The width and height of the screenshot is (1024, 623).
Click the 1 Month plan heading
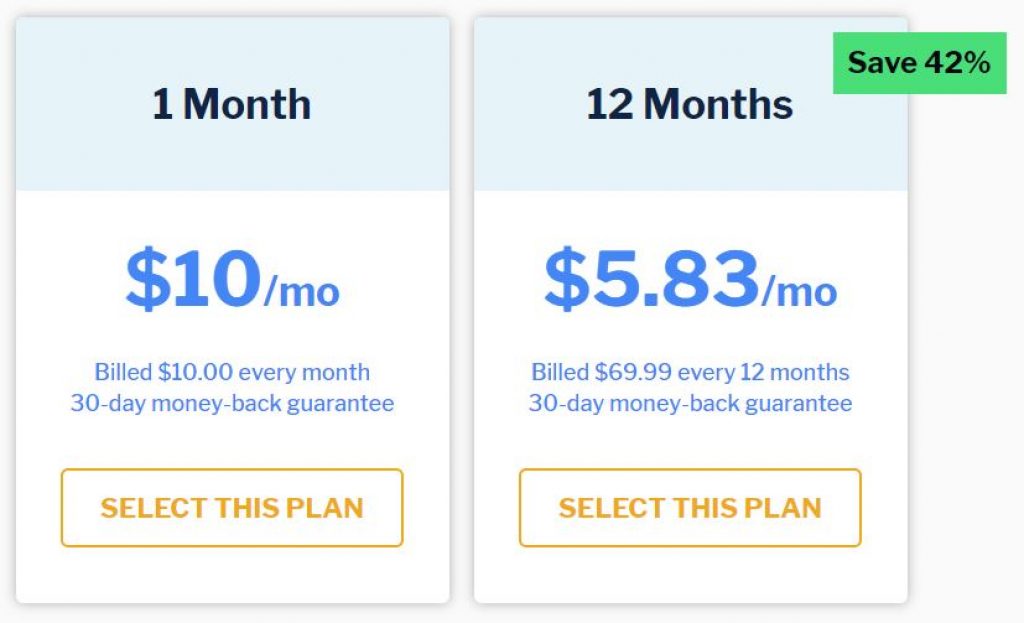[232, 104]
